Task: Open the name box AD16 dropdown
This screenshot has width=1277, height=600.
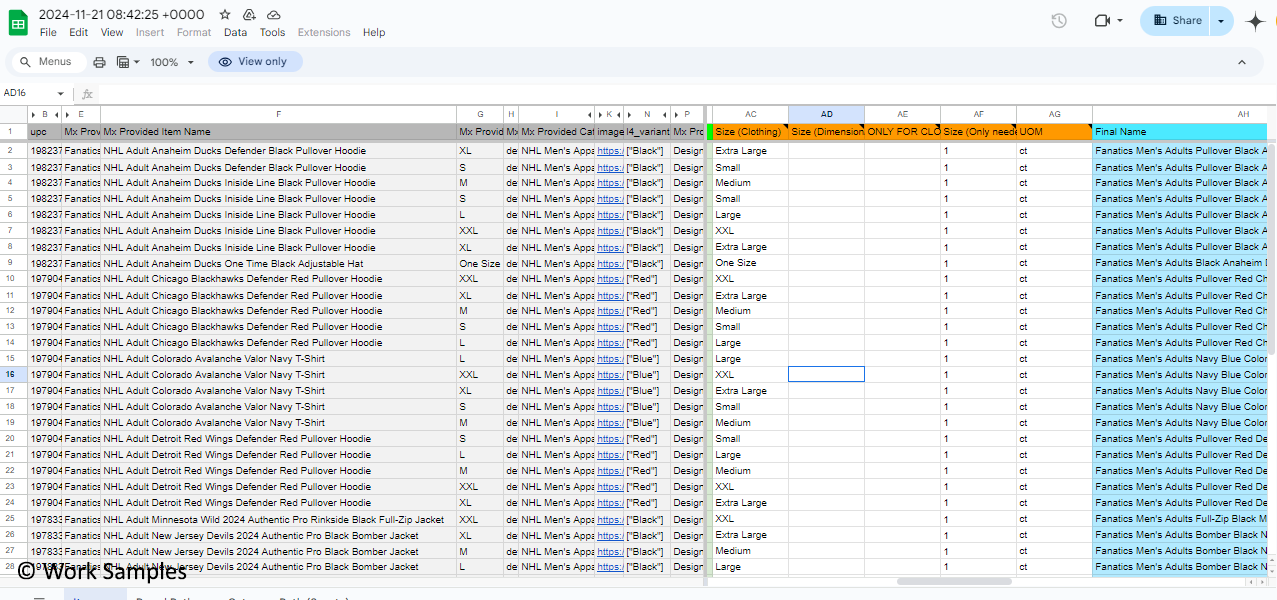Action: (60, 93)
